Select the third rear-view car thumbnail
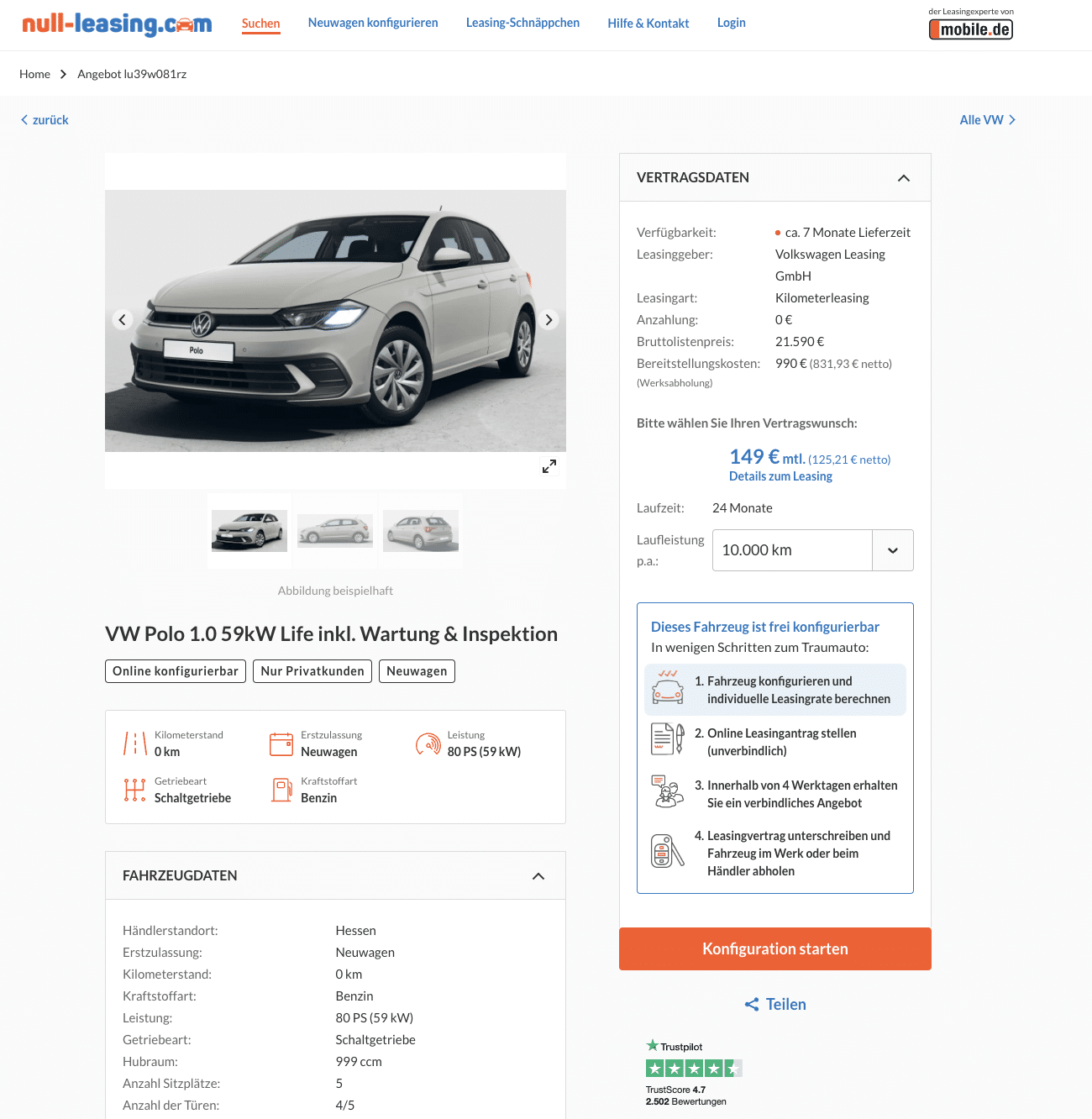 [421, 531]
